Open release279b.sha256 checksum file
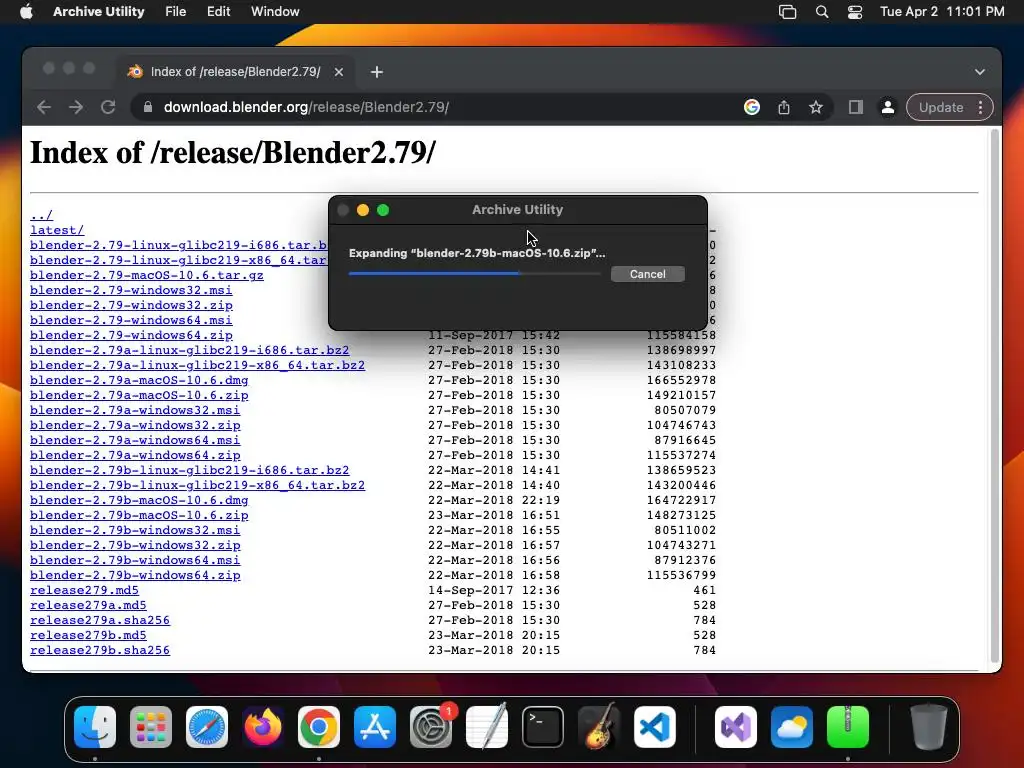The height and width of the screenshot is (768, 1024). [x=100, y=650]
